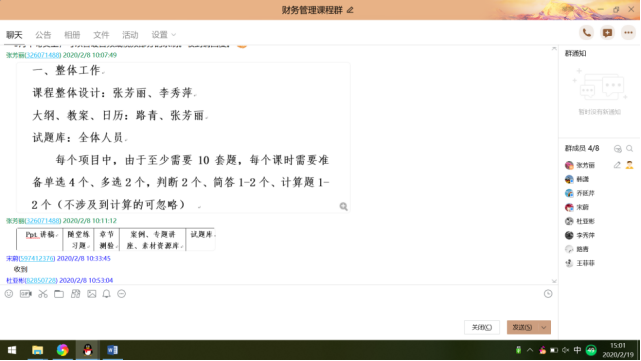
Task: Click the magnifier on the shared image
Action: click(343, 206)
